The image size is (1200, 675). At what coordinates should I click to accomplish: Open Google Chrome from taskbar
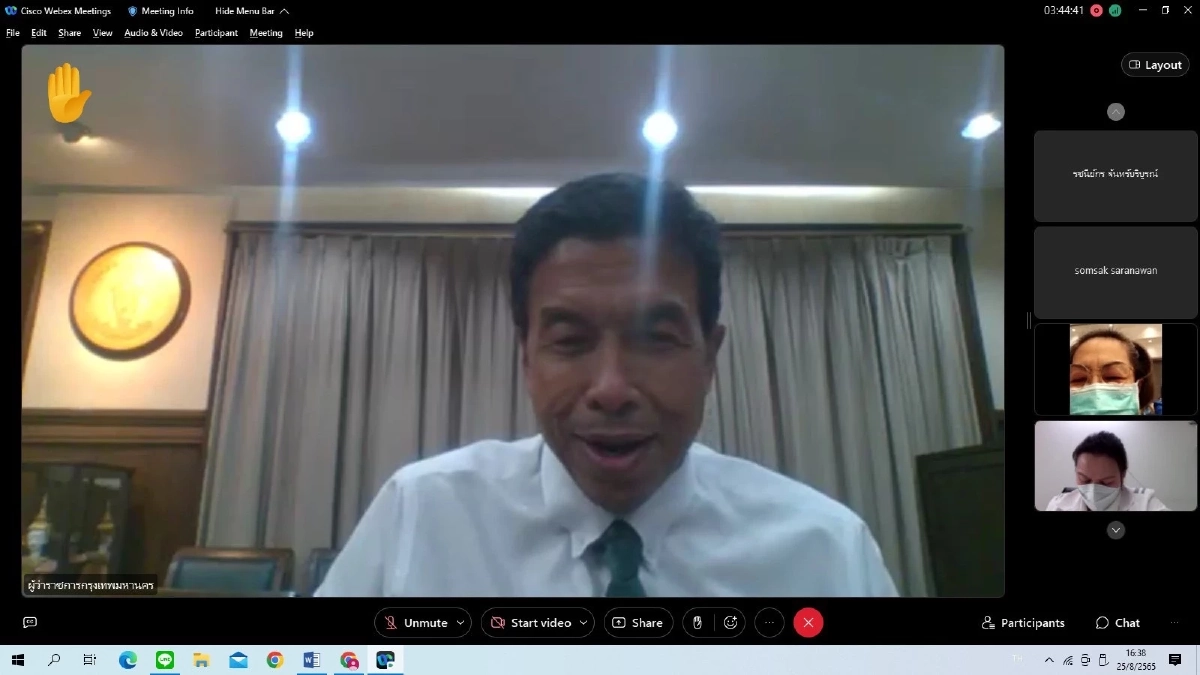[x=275, y=660]
